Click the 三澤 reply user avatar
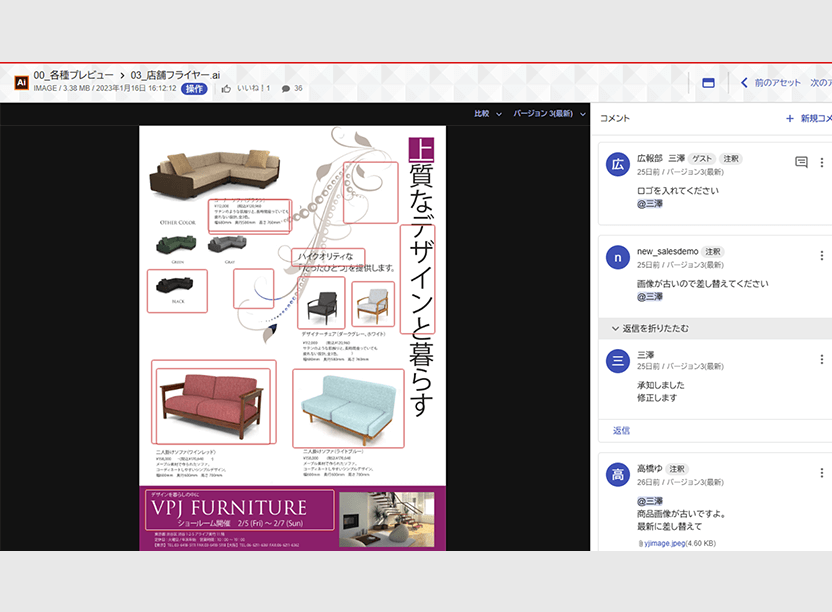Screen dimensions: 832x612 tap(618, 361)
